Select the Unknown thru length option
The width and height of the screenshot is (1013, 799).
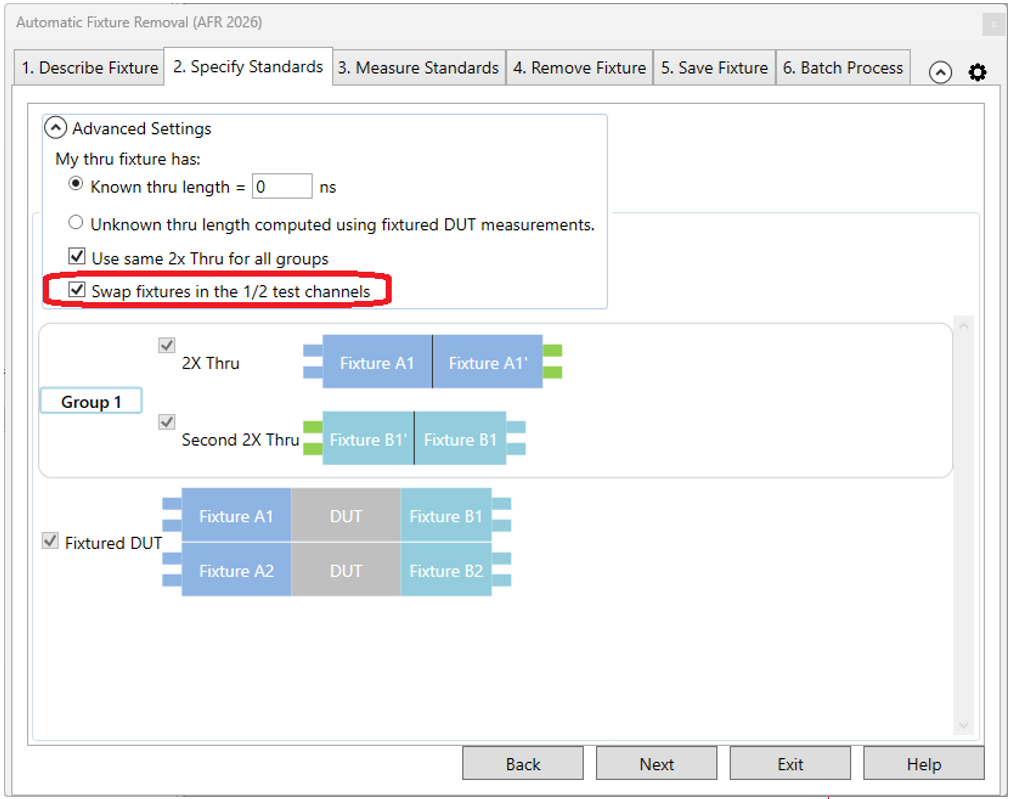click(x=76, y=223)
